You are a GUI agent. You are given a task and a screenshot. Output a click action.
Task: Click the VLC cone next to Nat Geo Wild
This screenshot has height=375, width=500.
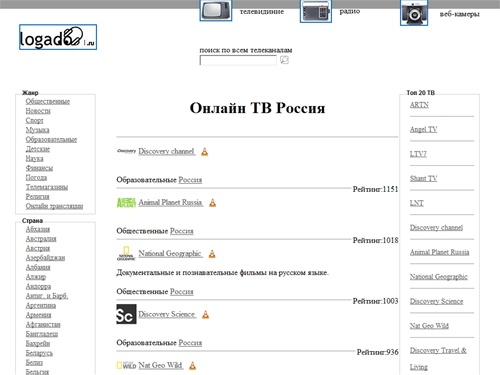192,366
